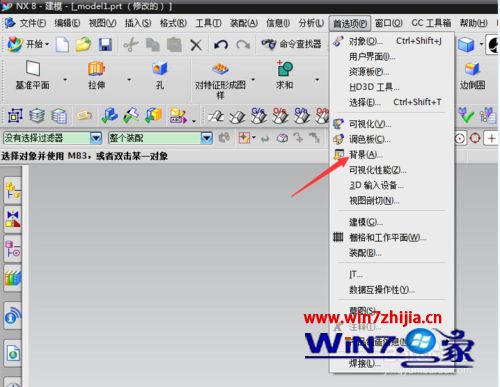Viewport: 500px width, 387px height.
Task: Click the Paste clipboard icon
Action: tap(174, 44)
